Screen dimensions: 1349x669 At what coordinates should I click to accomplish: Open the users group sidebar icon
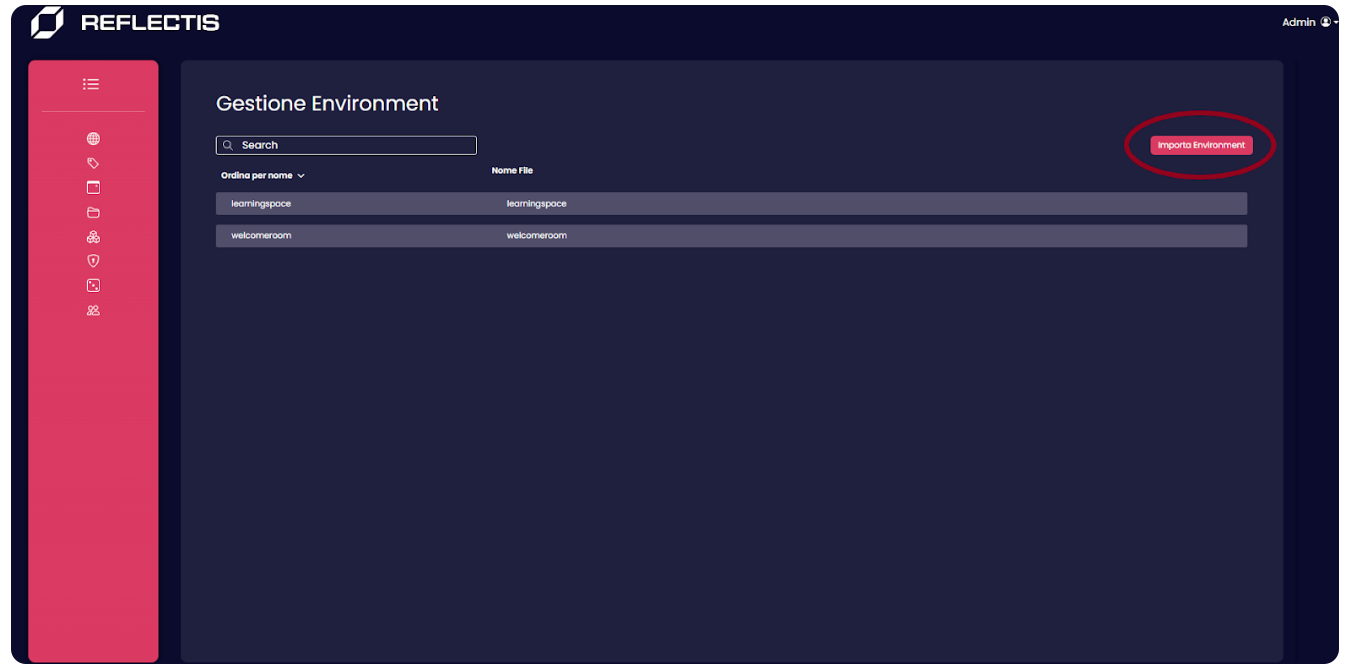click(x=93, y=310)
